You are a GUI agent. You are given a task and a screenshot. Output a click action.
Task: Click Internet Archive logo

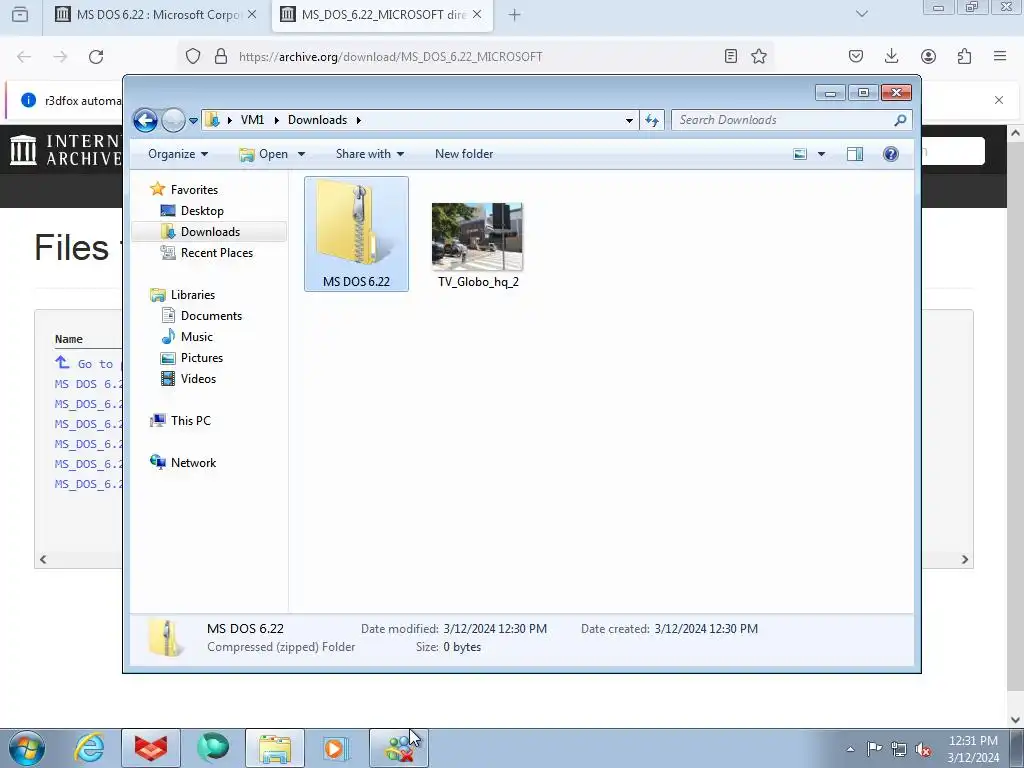click(66, 150)
